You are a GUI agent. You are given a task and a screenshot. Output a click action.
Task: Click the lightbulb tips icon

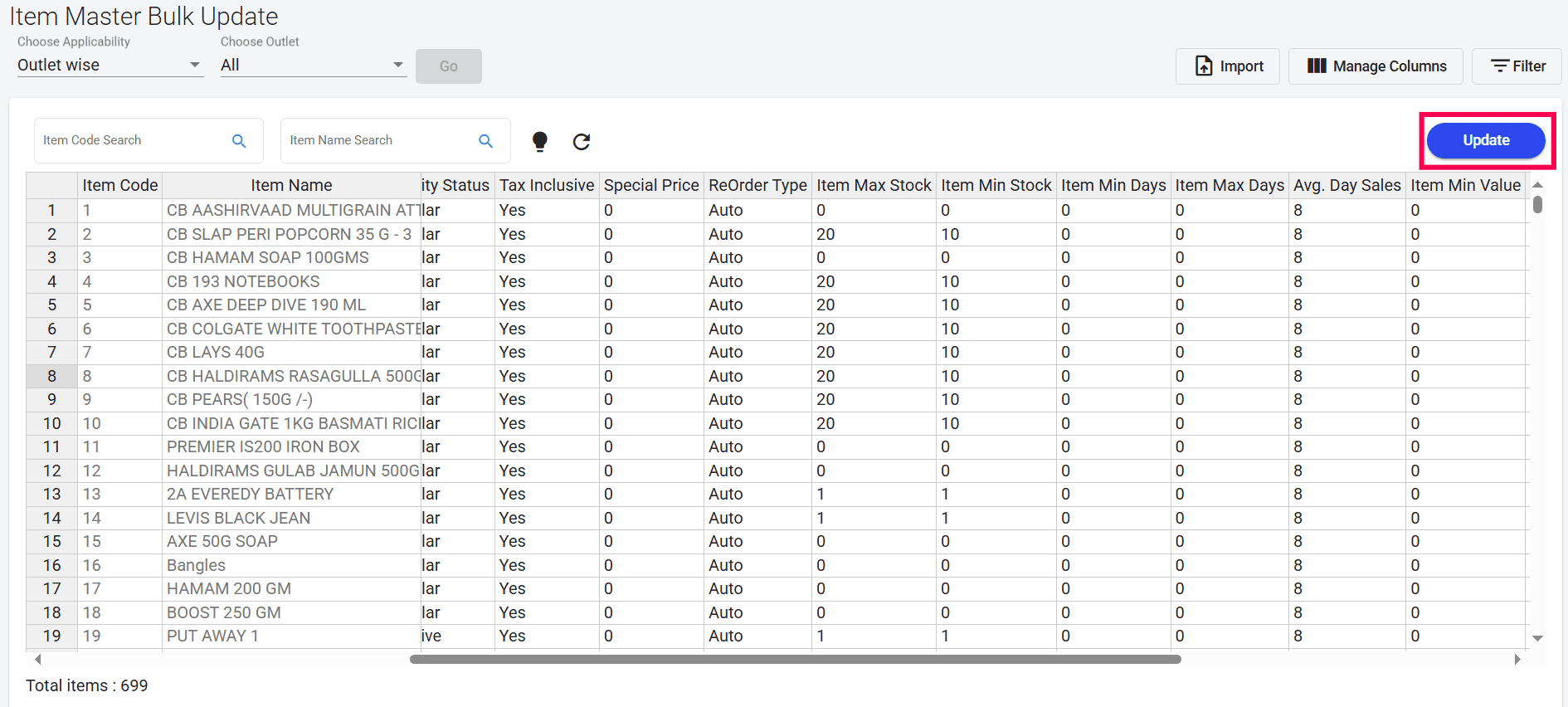pyautogui.click(x=540, y=142)
